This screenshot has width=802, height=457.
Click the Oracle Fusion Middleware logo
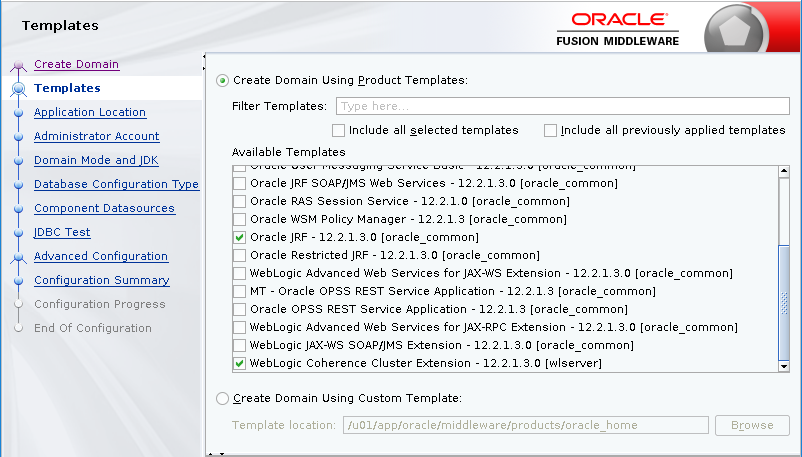[x=617, y=28]
